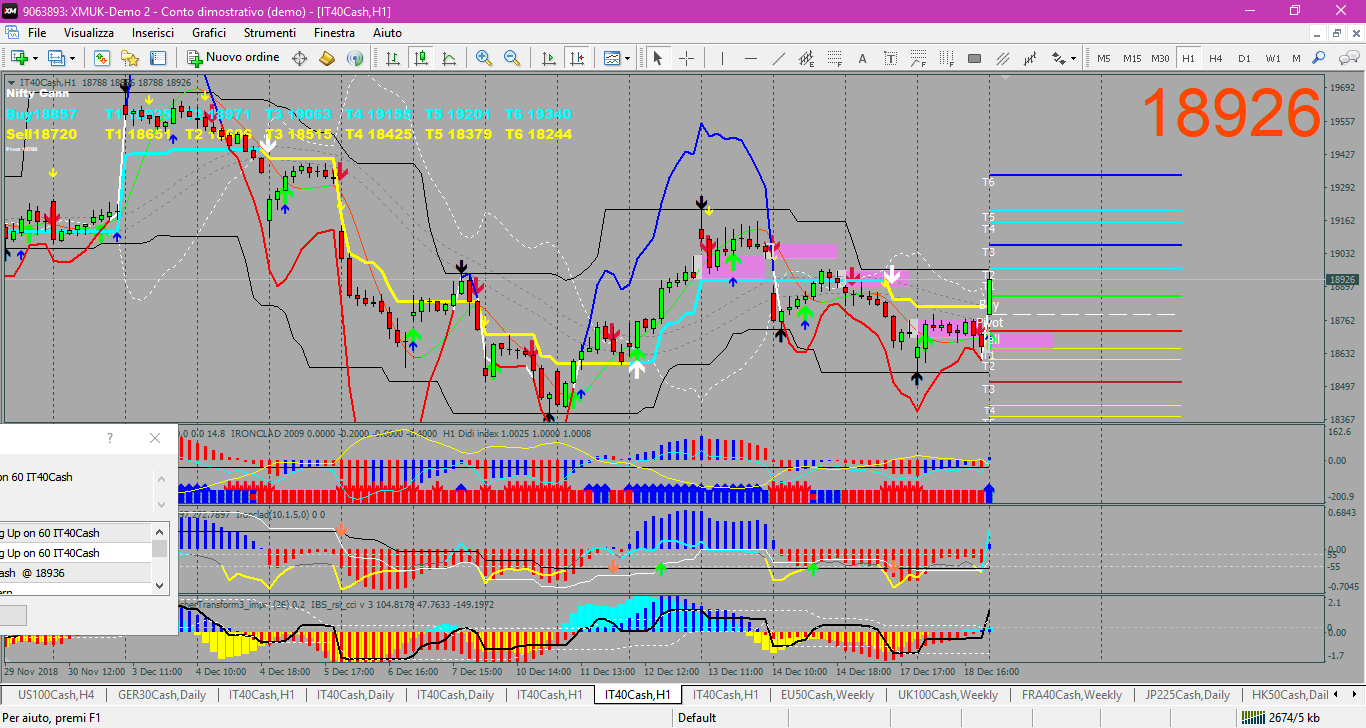Toggle chart shift icon
The height and width of the screenshot is (728, 1366).
(x=576, y=58)
